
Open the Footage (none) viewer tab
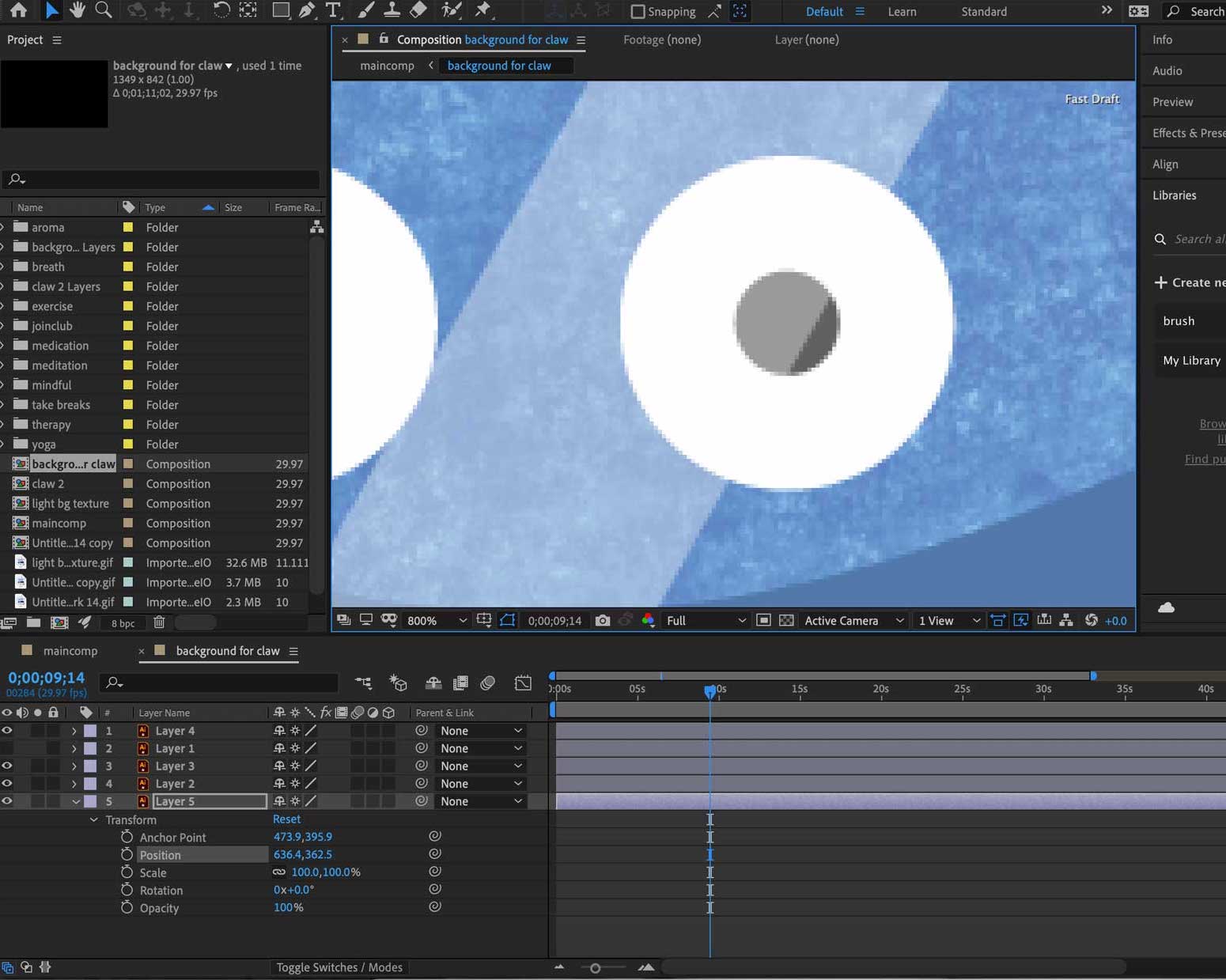(662, 40)
